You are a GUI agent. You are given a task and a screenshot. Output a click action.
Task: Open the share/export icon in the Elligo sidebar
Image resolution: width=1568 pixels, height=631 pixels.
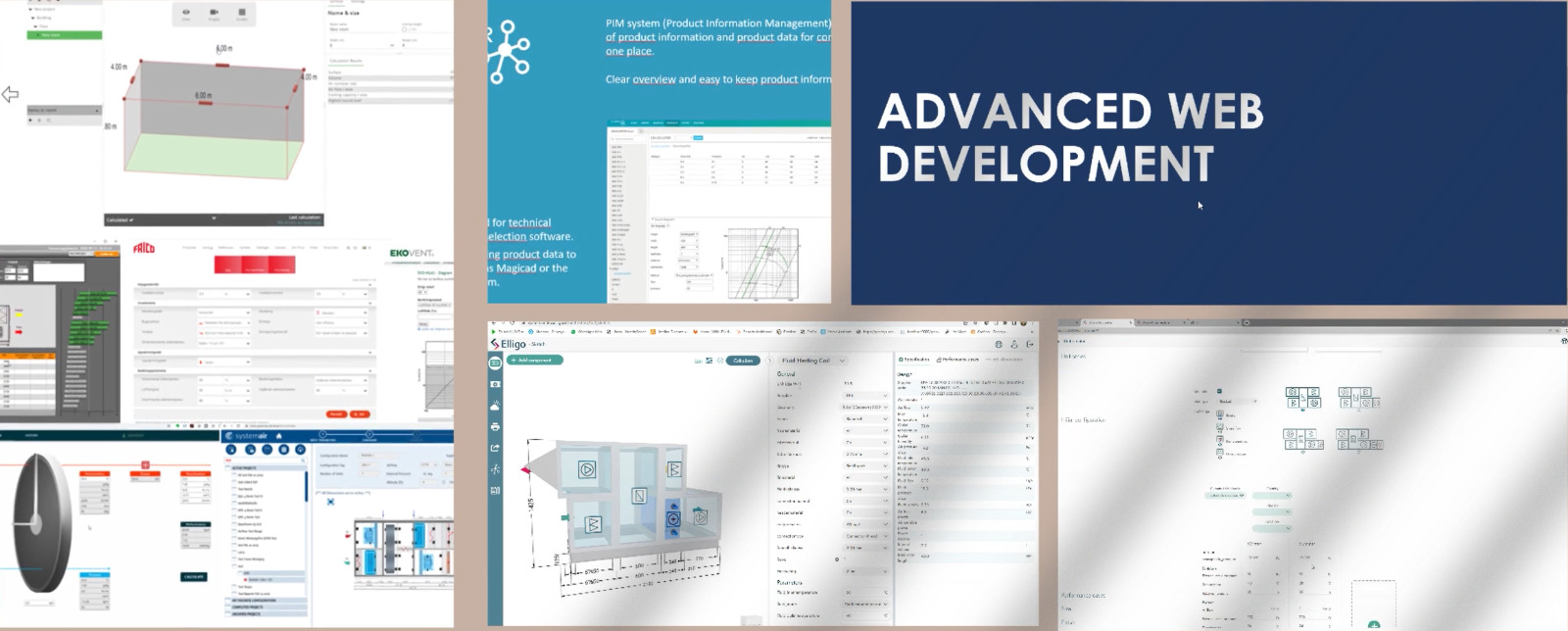(495, 448)
